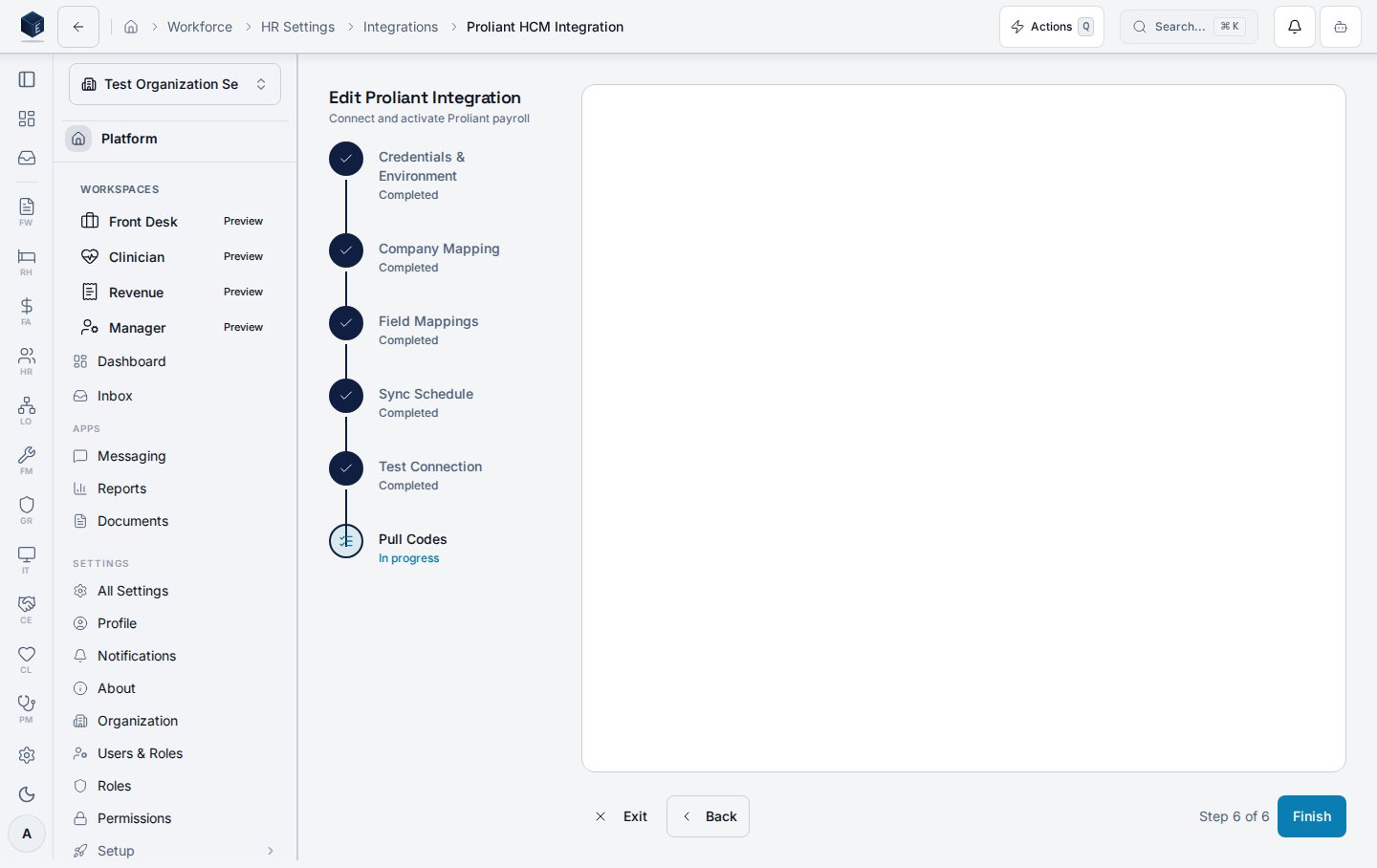Open Roles settings

click(x=175, y=786)
